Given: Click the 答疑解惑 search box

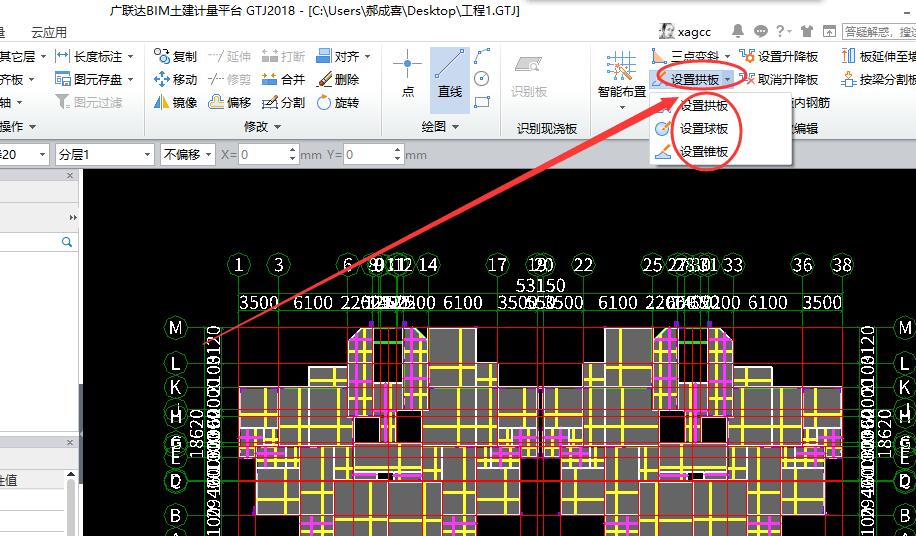Looking at the screenshot, I should click(x=879, y=32).
